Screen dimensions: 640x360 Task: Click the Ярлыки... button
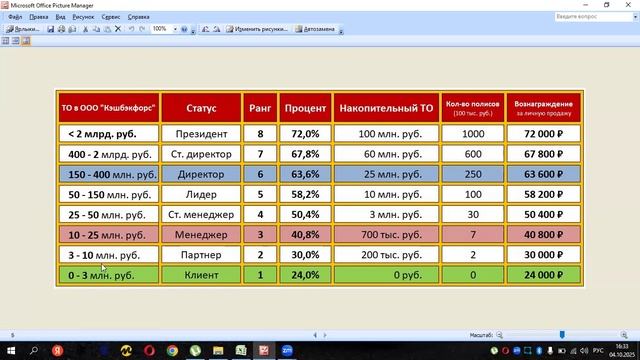click(x=22, y=29)
